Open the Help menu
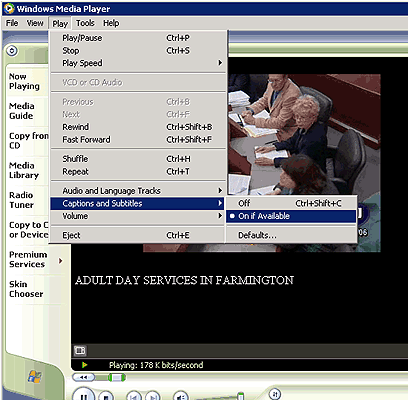The height and width of the screenshot is (400, 408). [x=111, y=23]
